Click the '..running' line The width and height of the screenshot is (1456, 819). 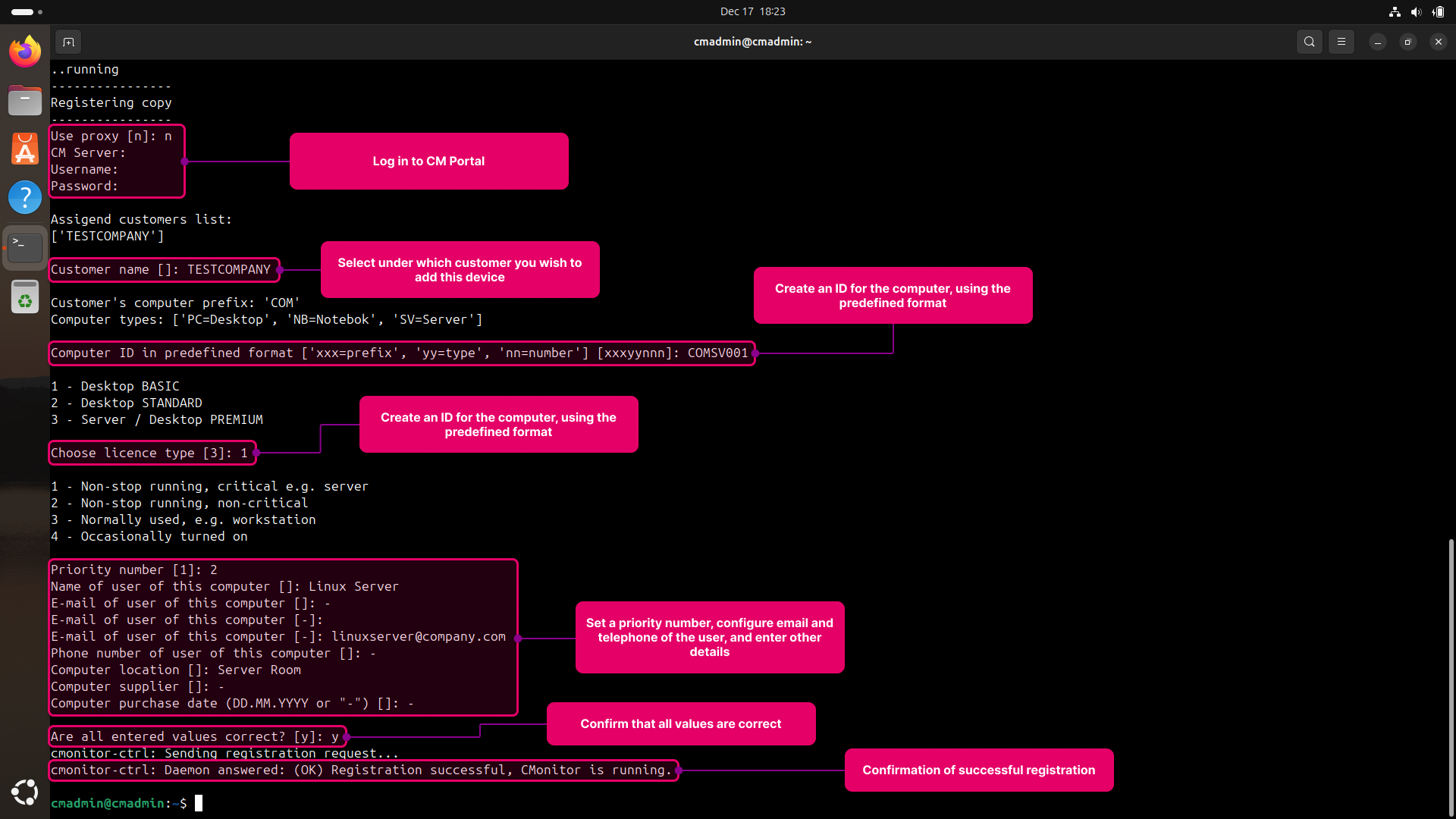(x=85, y=69)
